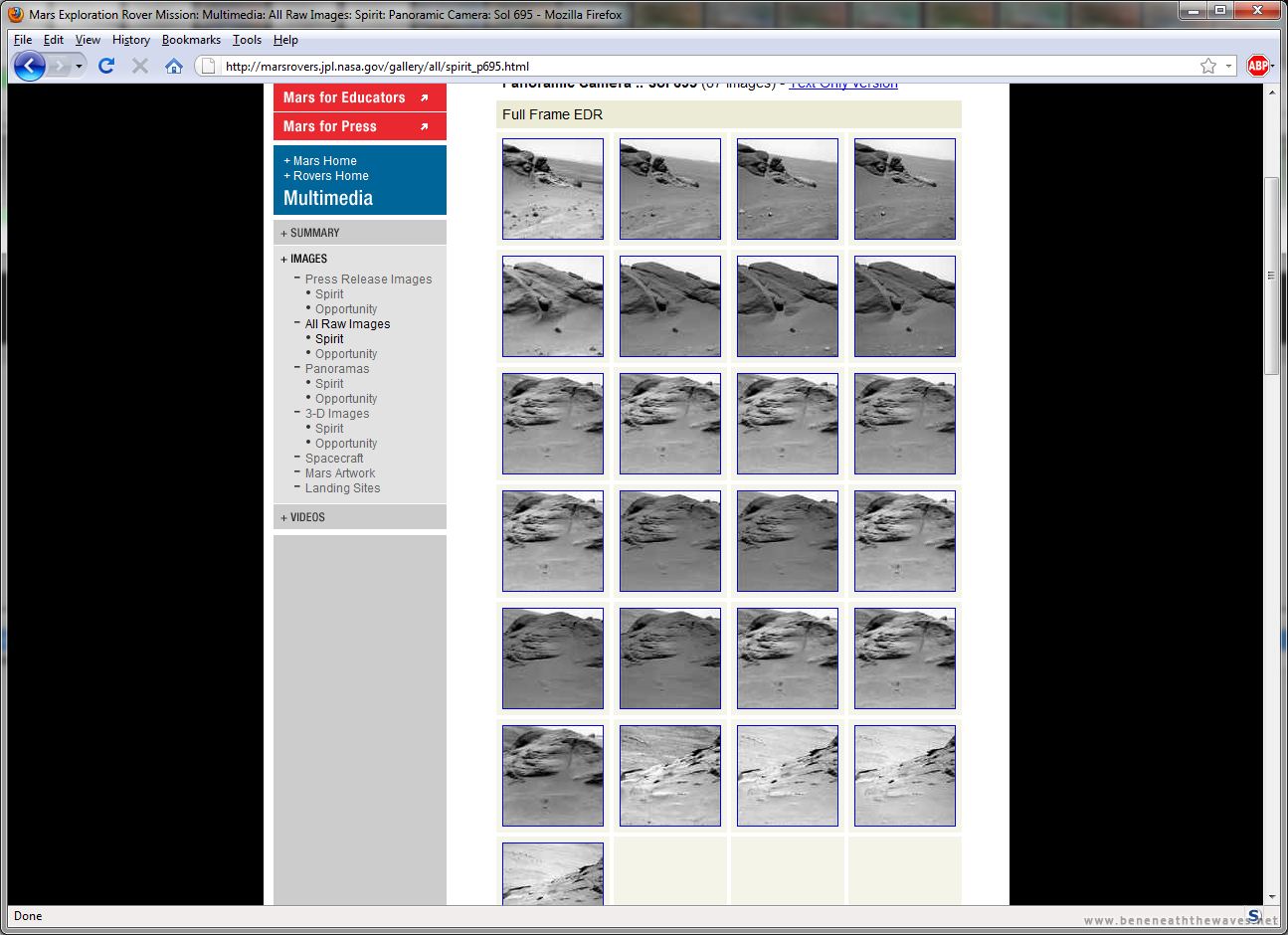
Task: Go to the browser Home page icon
Action: pos(174,66)
